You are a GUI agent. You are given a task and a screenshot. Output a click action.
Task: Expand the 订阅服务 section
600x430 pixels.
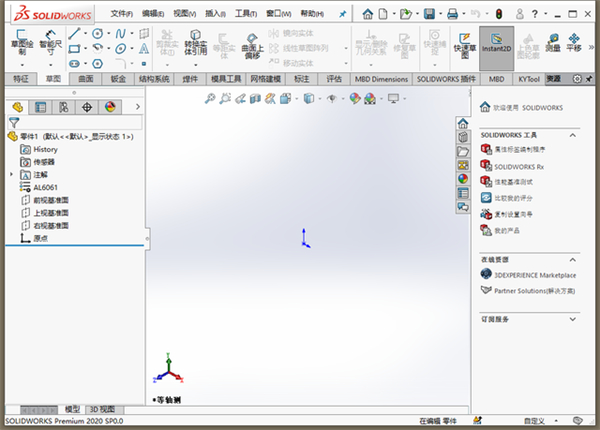point(573,319)
